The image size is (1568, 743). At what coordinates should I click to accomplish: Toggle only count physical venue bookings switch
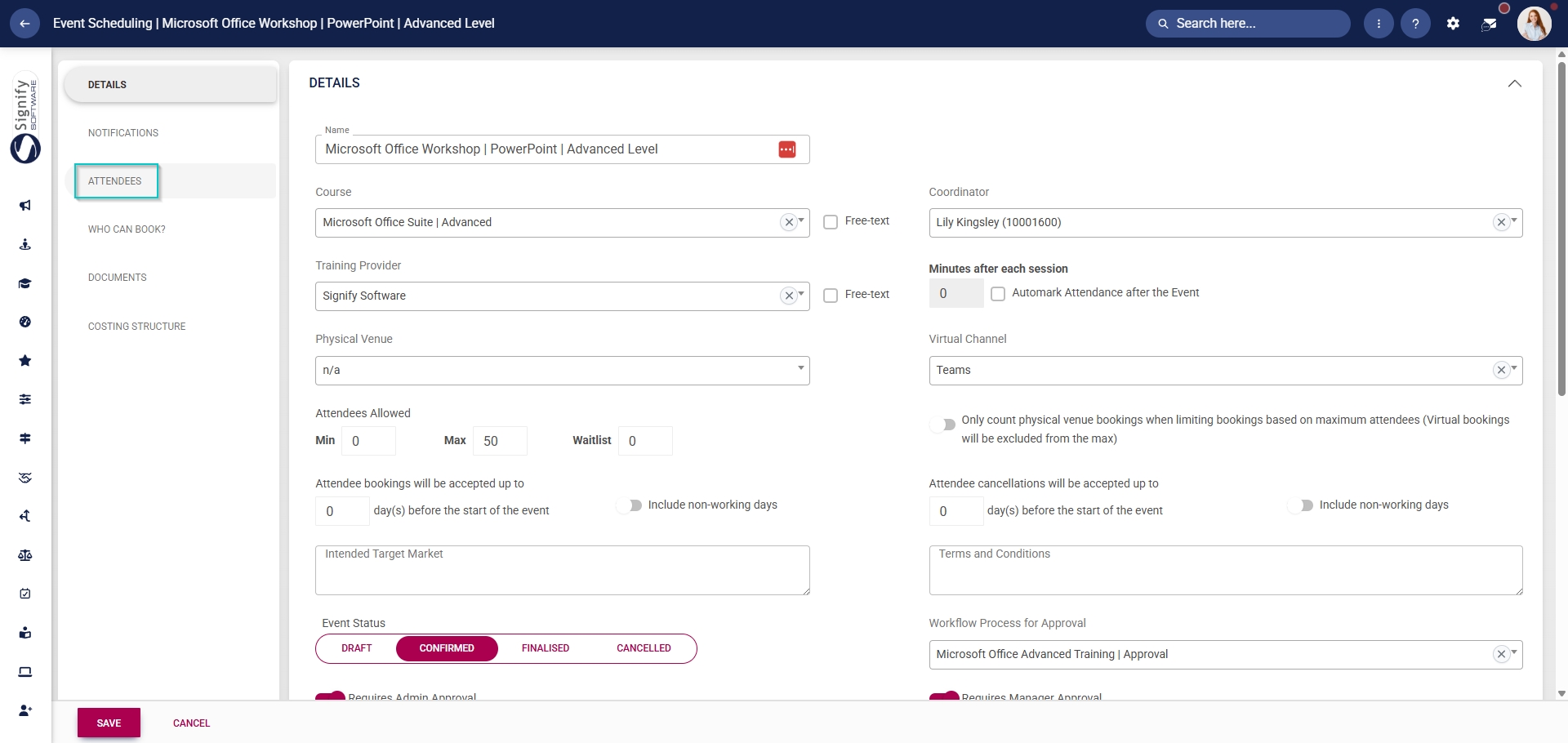pyautogui.click(x=943, y=425)
